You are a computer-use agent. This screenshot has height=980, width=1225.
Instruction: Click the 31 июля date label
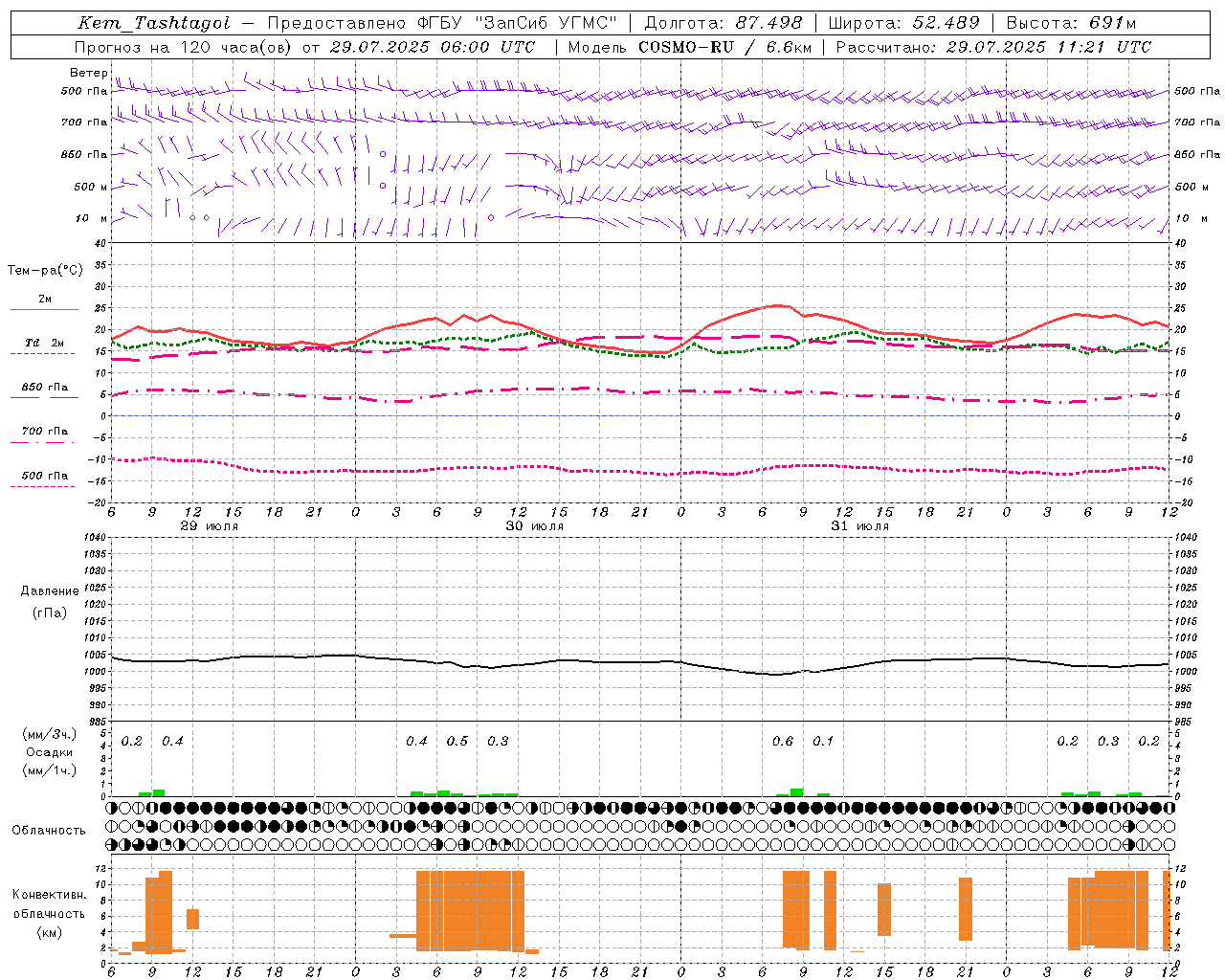pos(860,526)
